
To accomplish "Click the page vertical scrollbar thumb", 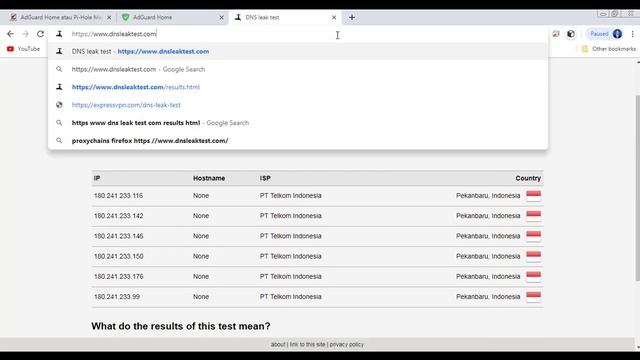I will click(x=638, y=188).
